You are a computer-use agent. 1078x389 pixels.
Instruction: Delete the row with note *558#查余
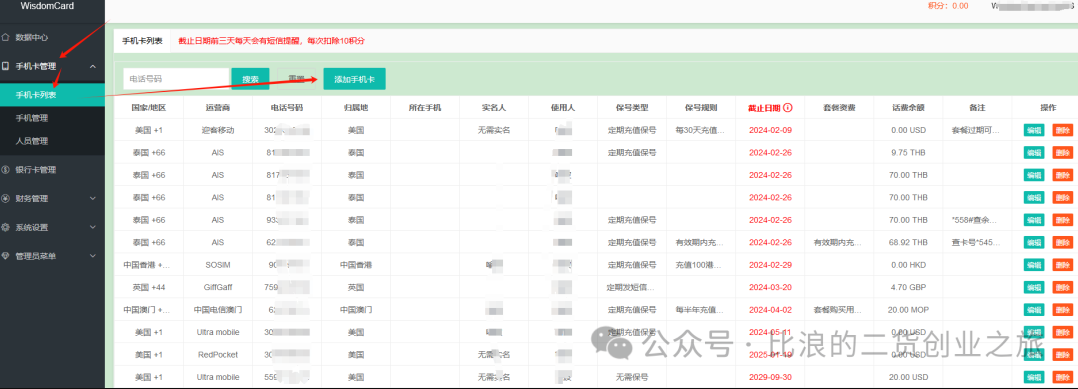(x=1062, y=220)
